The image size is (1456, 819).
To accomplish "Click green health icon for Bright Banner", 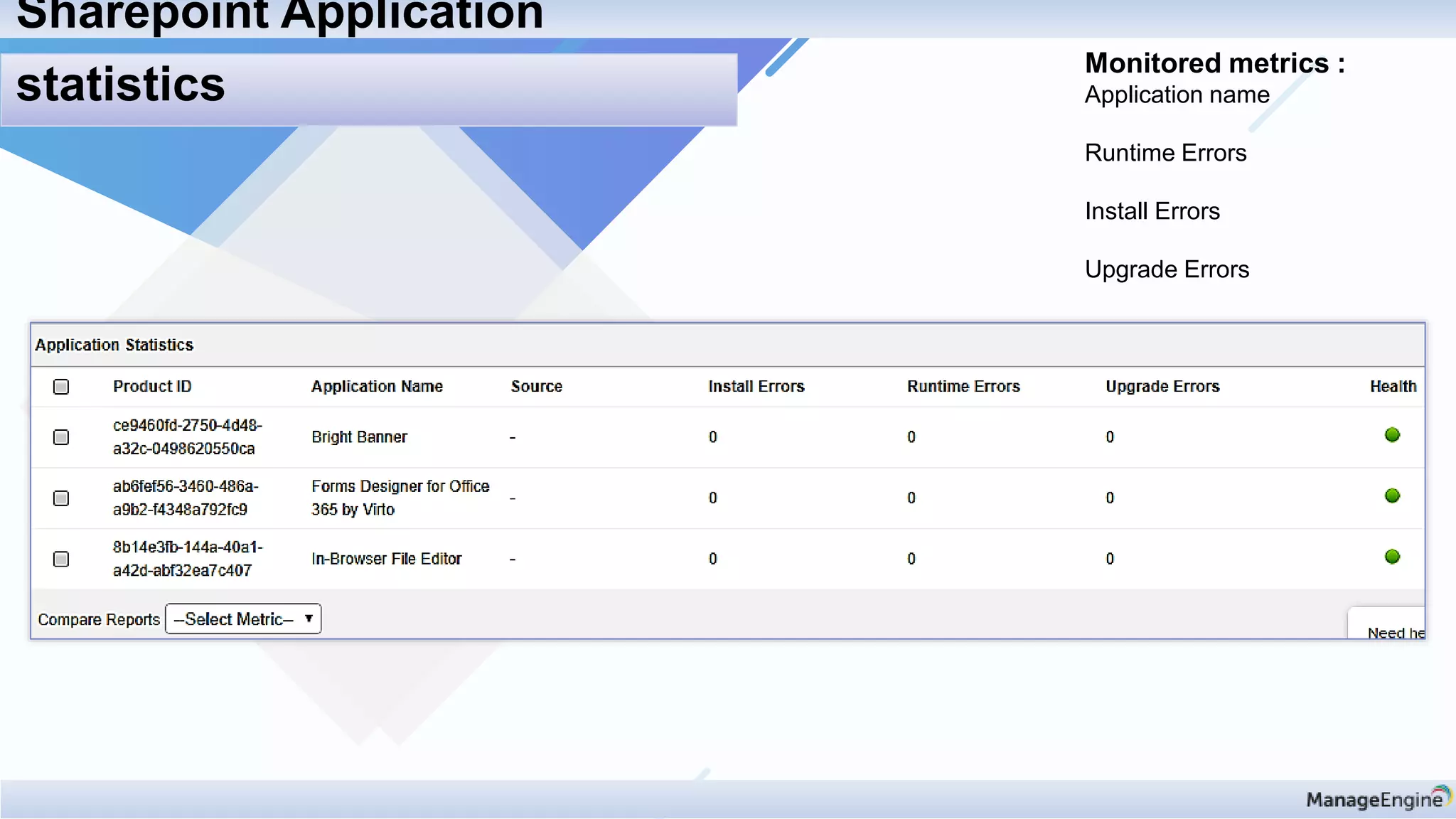I will click(1393, 435).
